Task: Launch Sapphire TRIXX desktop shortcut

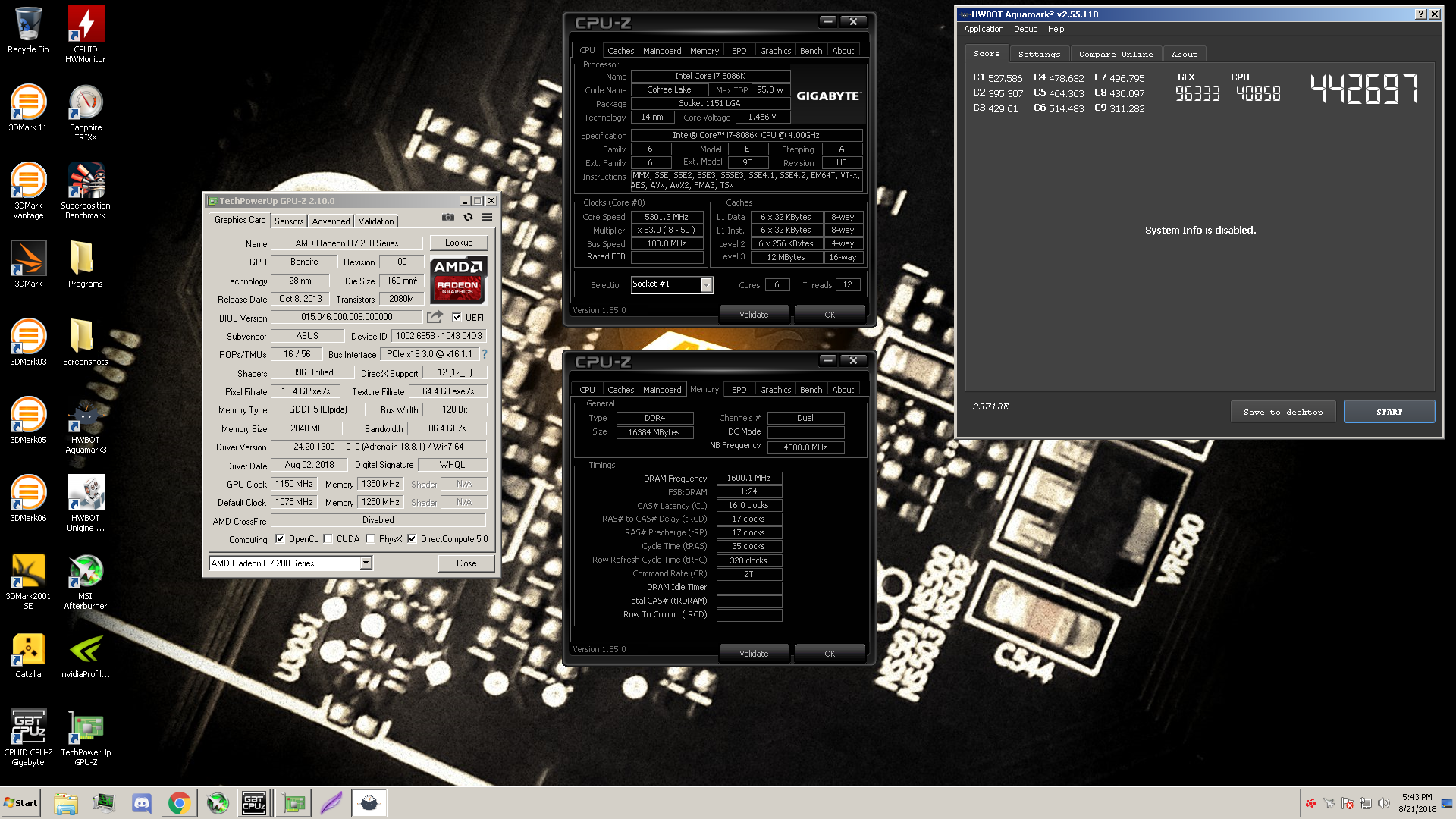Action: tap(86, 112)
